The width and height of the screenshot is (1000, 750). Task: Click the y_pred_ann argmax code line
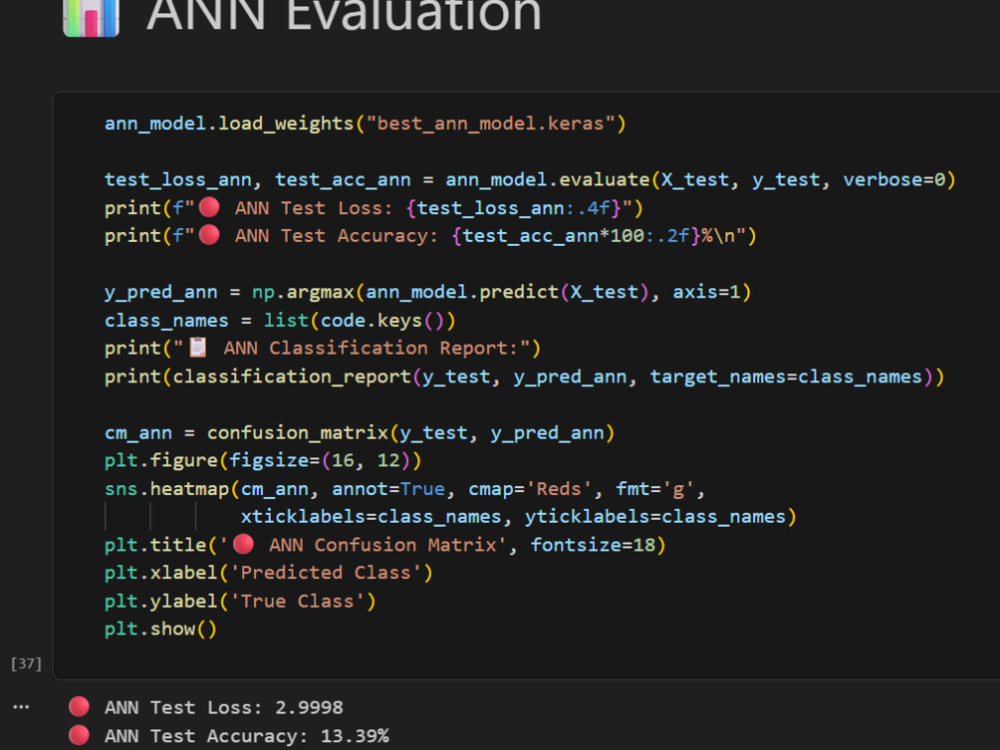coord(428,292)
